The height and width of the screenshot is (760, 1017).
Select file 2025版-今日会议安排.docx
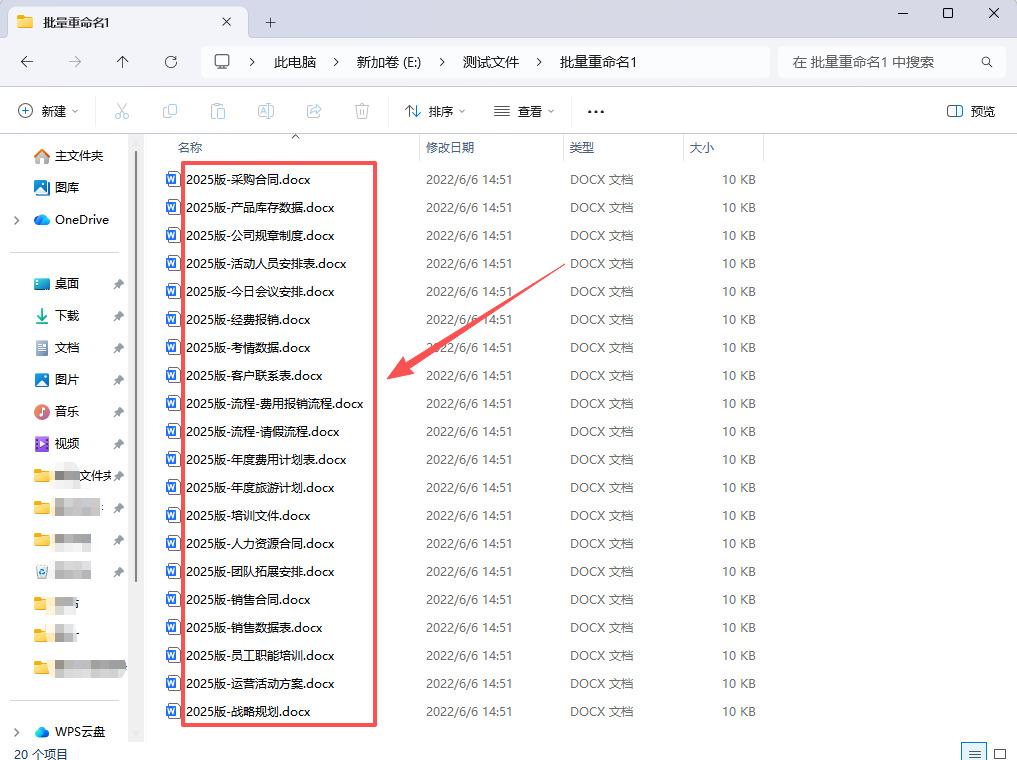pos(260,291)
